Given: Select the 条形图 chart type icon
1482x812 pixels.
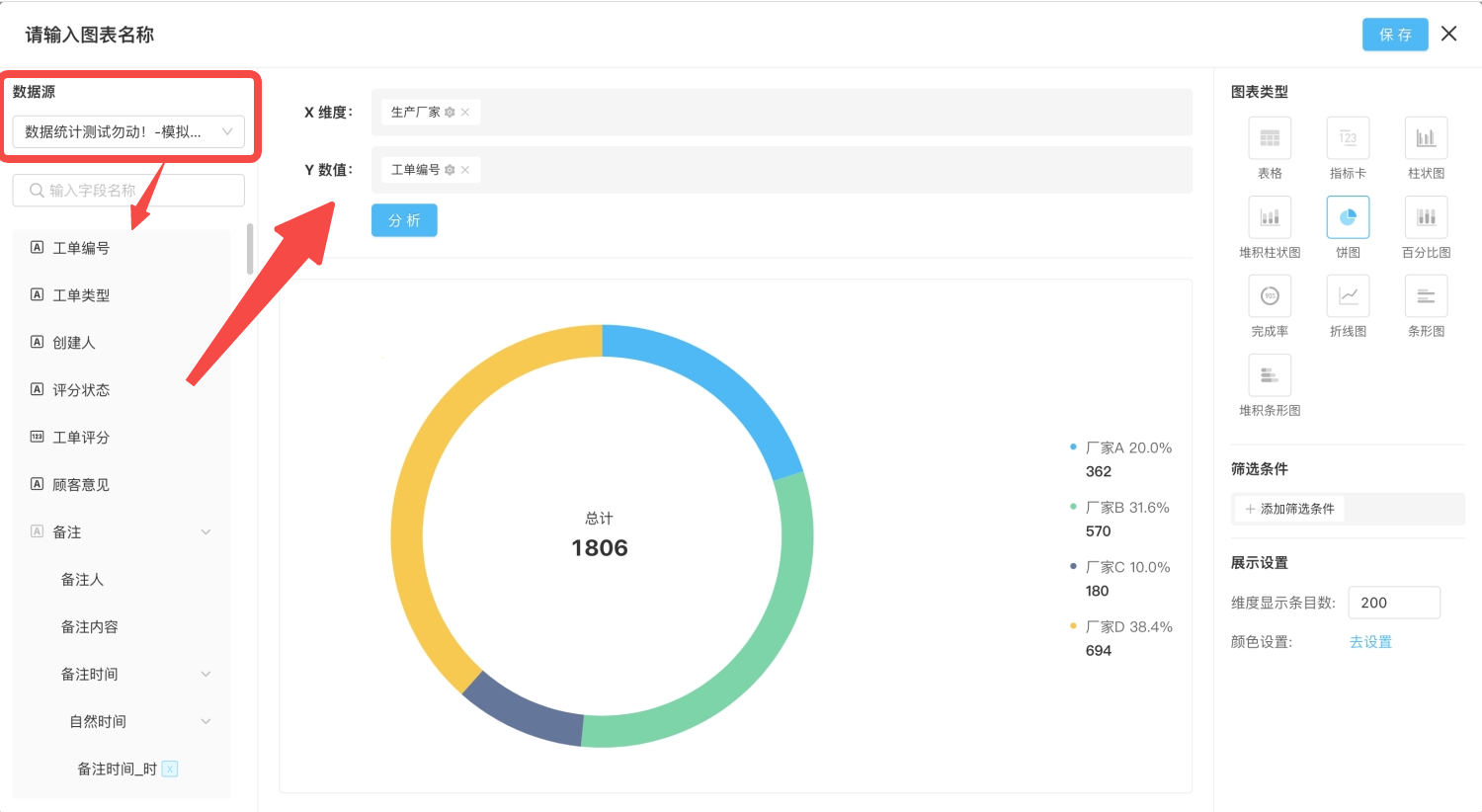Looking at the screenshot, I should (x=1426, y=296).
